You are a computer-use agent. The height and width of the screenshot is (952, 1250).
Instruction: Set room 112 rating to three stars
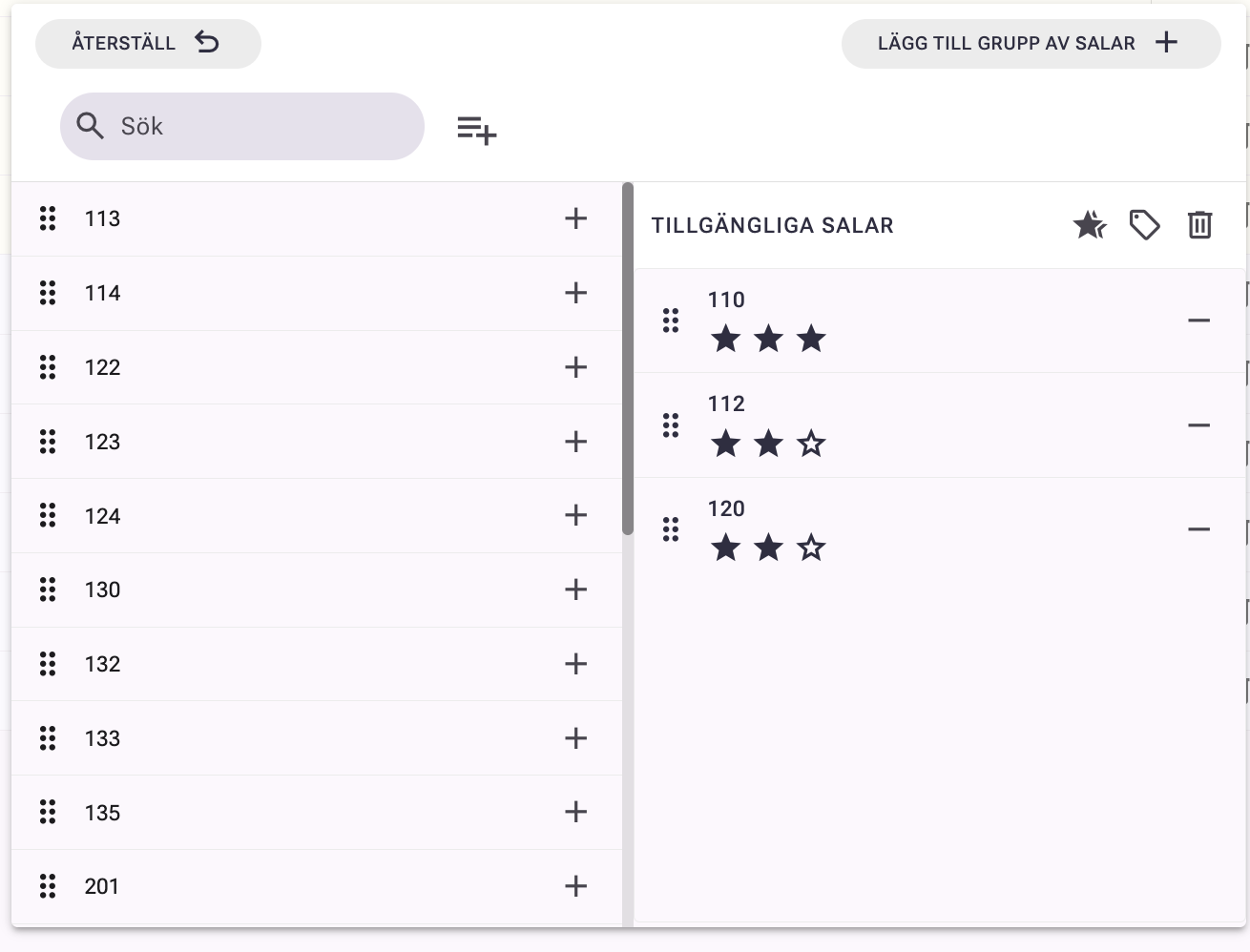click(811, 444)
